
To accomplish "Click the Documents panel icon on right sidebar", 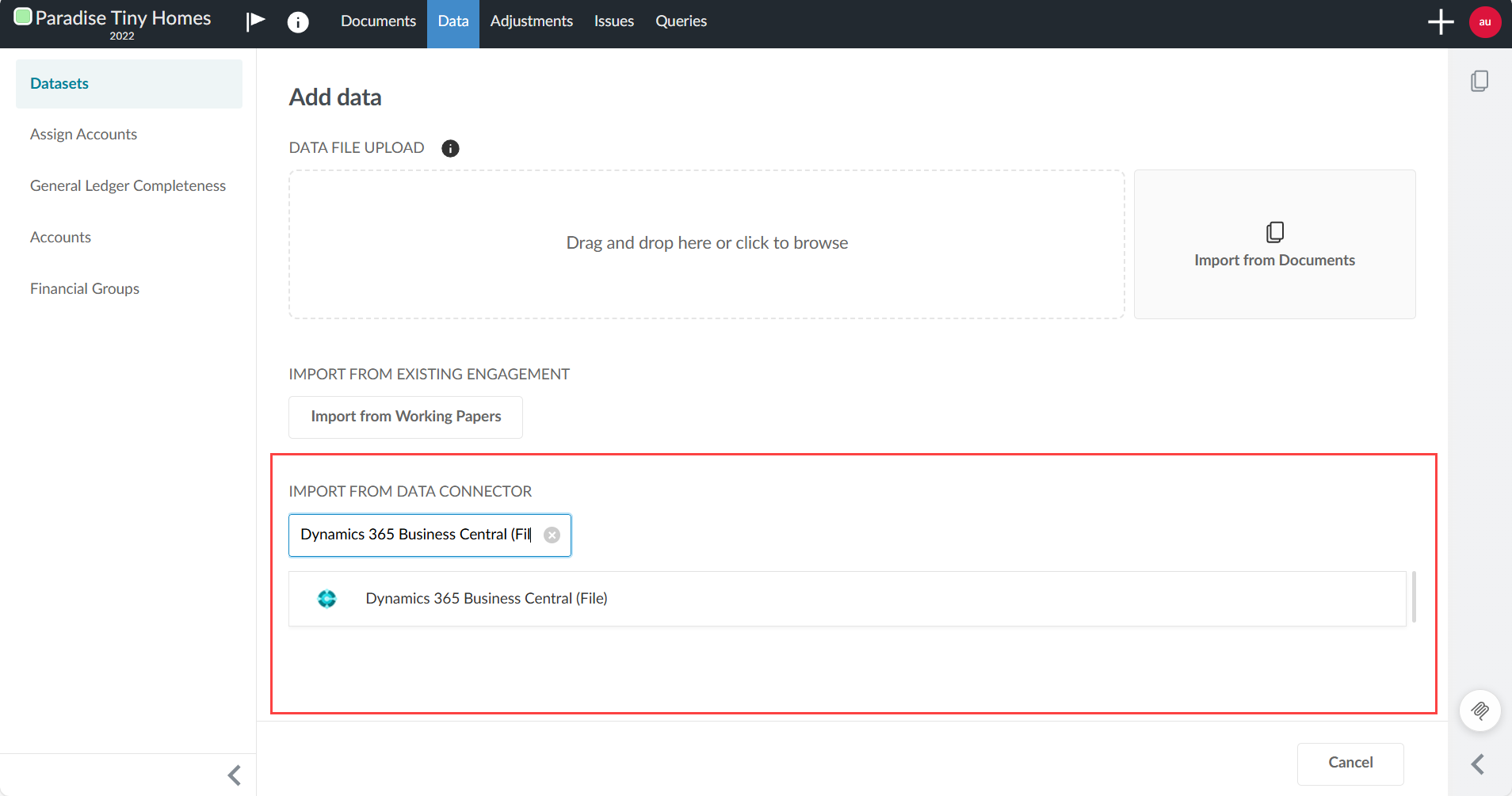I will [1480, 81].
